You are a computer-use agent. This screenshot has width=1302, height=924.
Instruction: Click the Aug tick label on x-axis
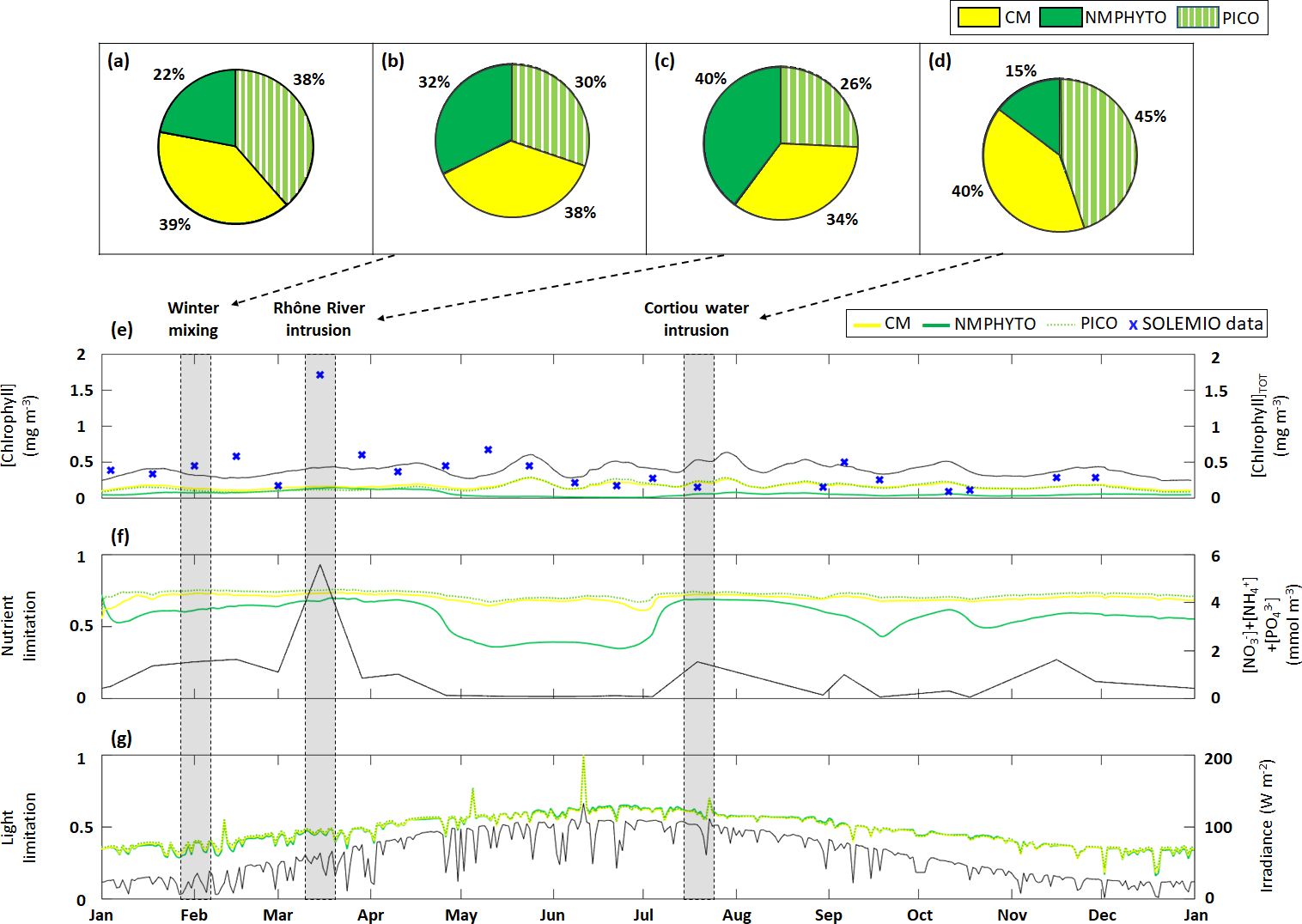(x=736, y=915)
